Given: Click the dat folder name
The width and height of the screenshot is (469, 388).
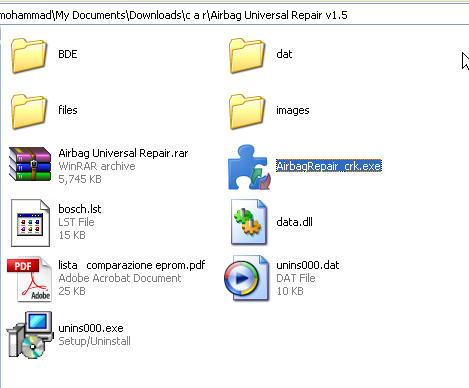Looking at the screenshot, I should coord(284,54).
